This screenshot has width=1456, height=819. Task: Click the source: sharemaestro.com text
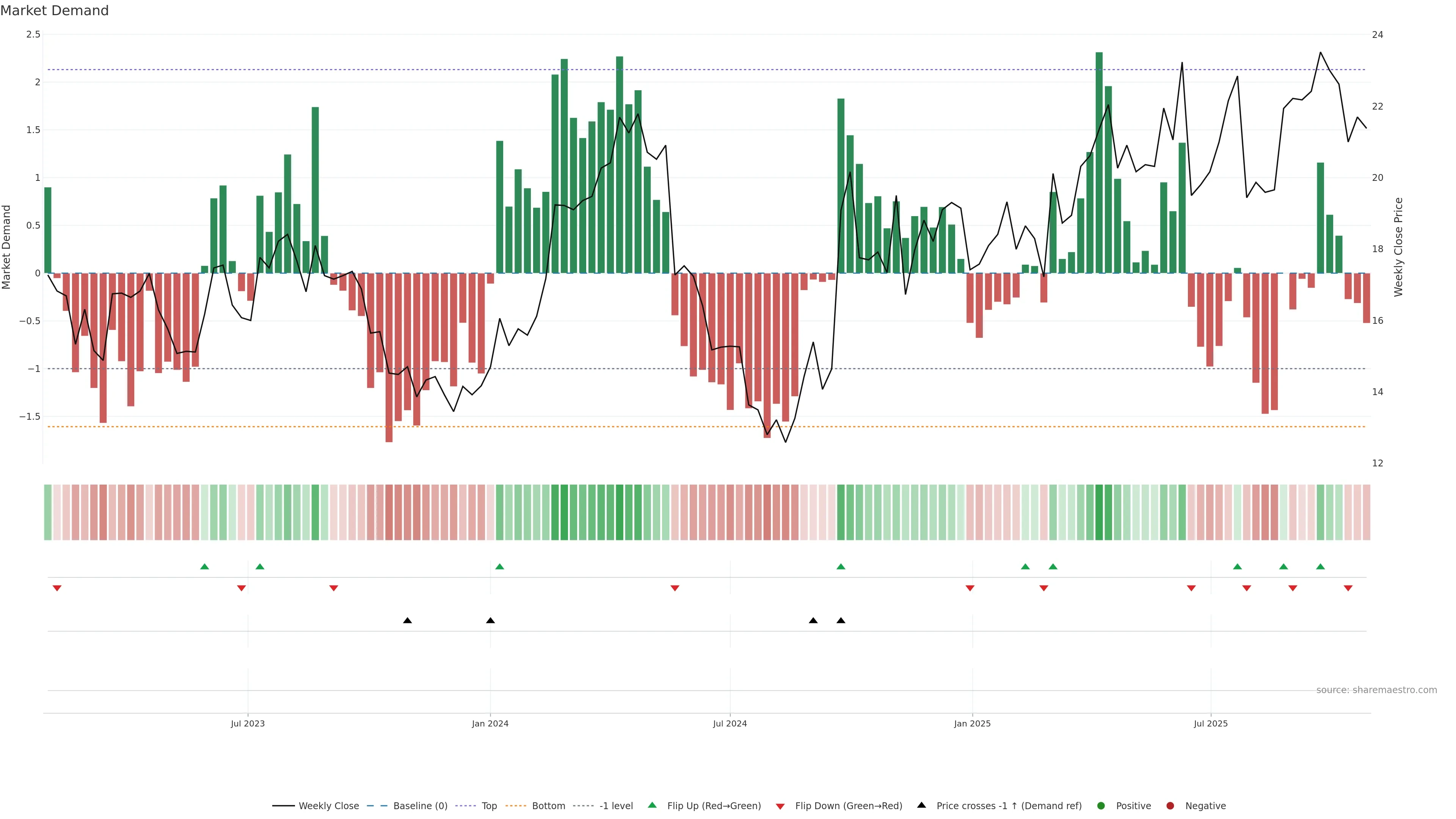coord(1376,690)
